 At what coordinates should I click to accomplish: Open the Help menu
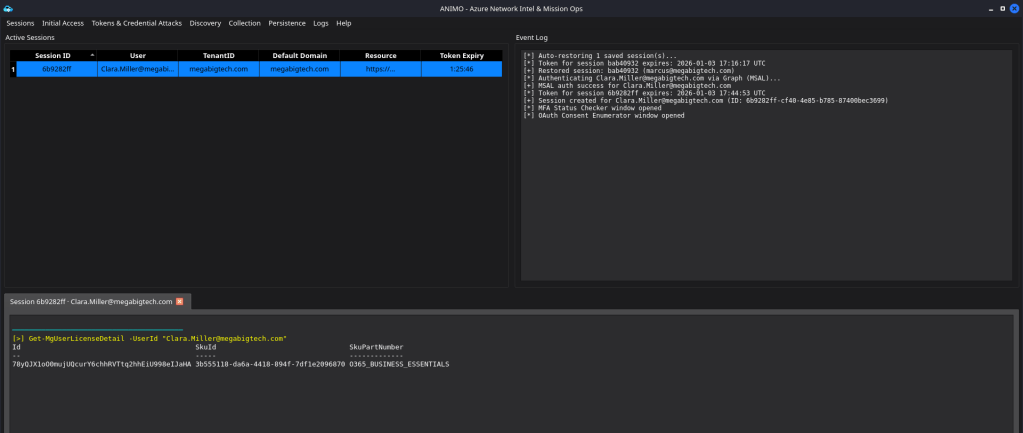pyautogui.click(x=344, y=23)
